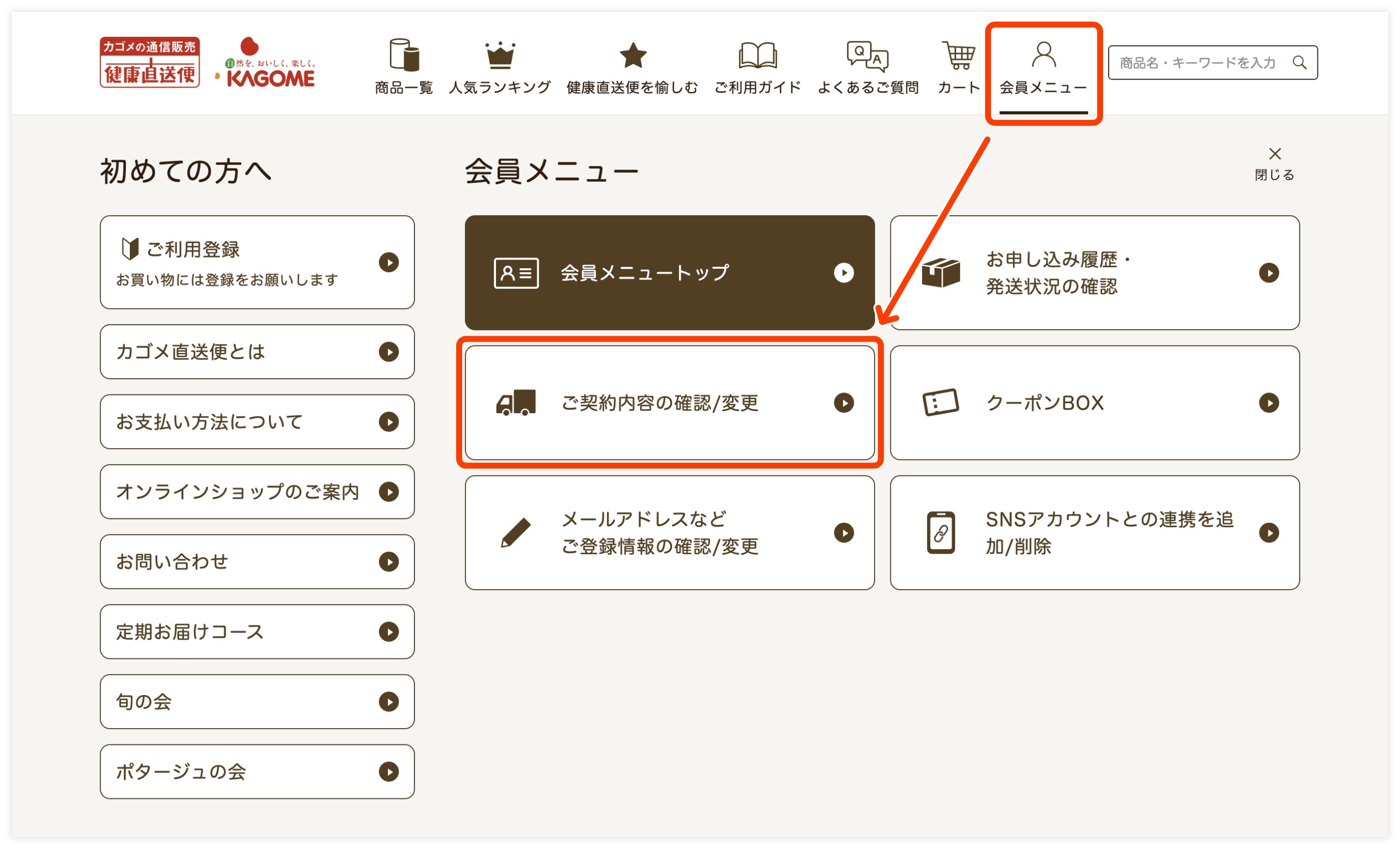Click the 健康直送便 red logo
This screenshot has height=849, width=1400.
click(x=149, y=62)
